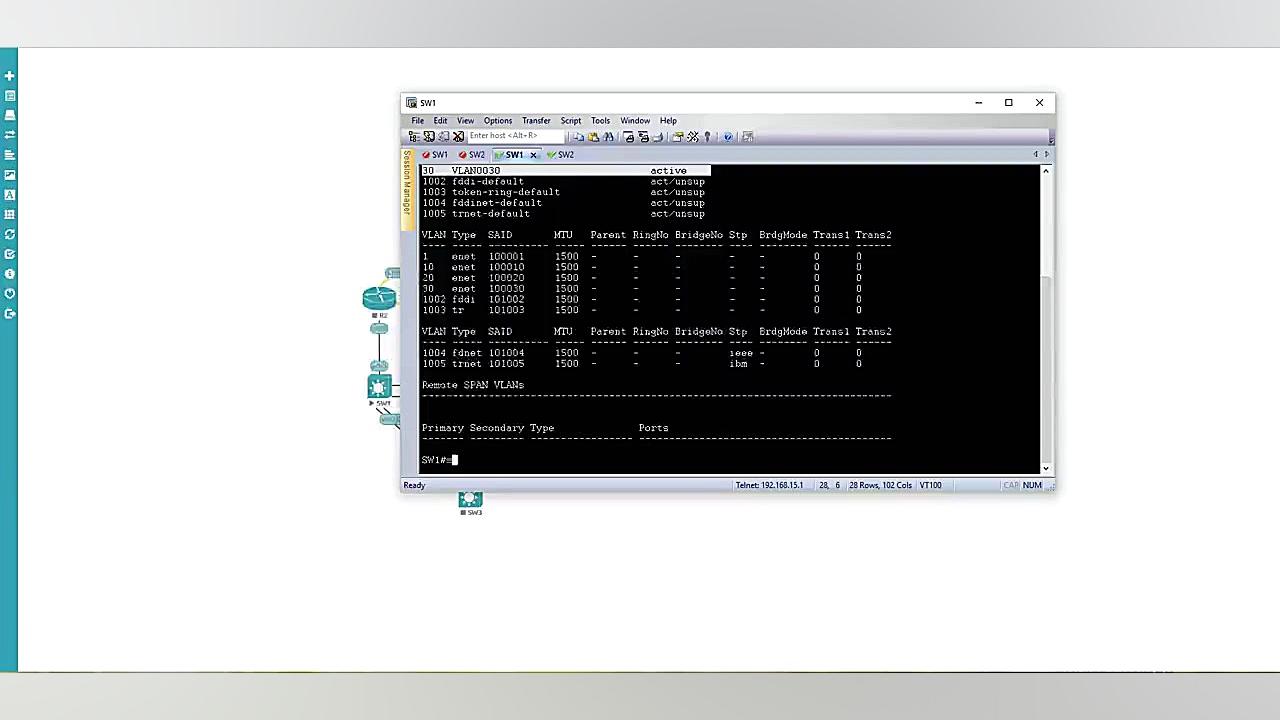
Task: Minimize the SW1 SecureCRT window
Action: click(x=978, y=102)
